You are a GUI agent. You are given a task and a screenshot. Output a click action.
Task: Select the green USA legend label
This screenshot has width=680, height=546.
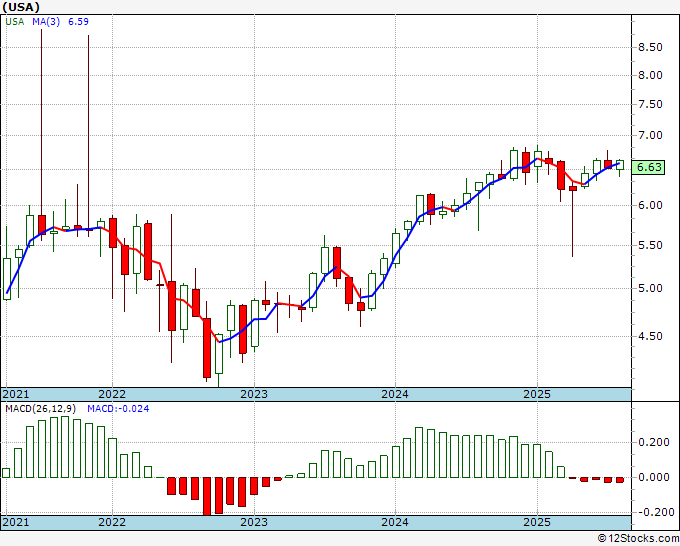pos(15,22)
